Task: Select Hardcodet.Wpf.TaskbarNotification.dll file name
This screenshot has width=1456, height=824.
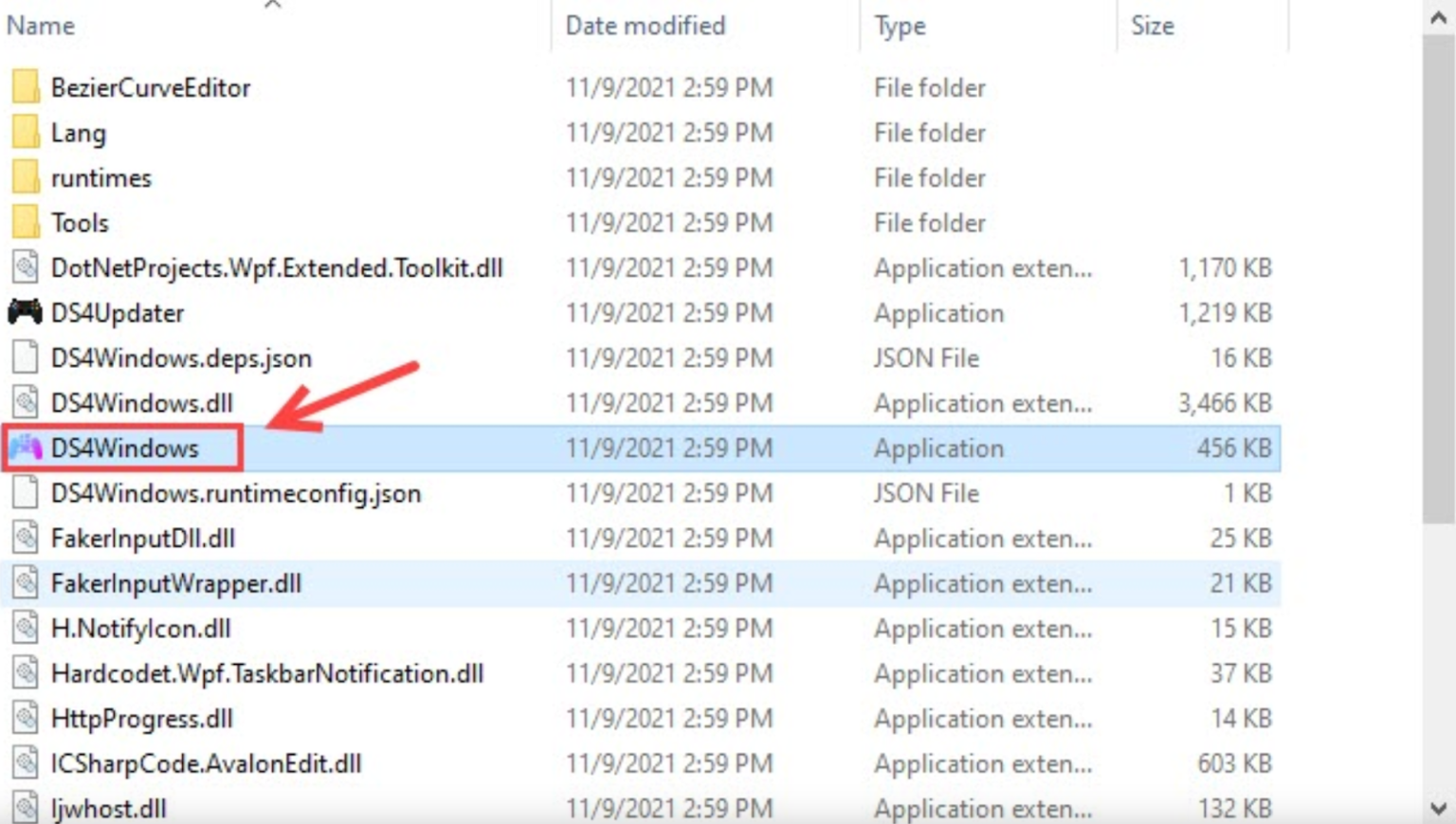Action: point(267,673)
